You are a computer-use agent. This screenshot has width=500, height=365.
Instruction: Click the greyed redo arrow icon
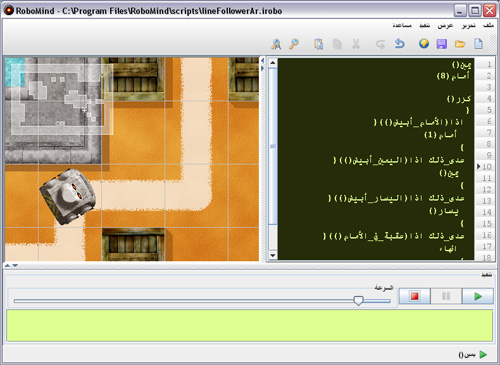coord(380,44)
